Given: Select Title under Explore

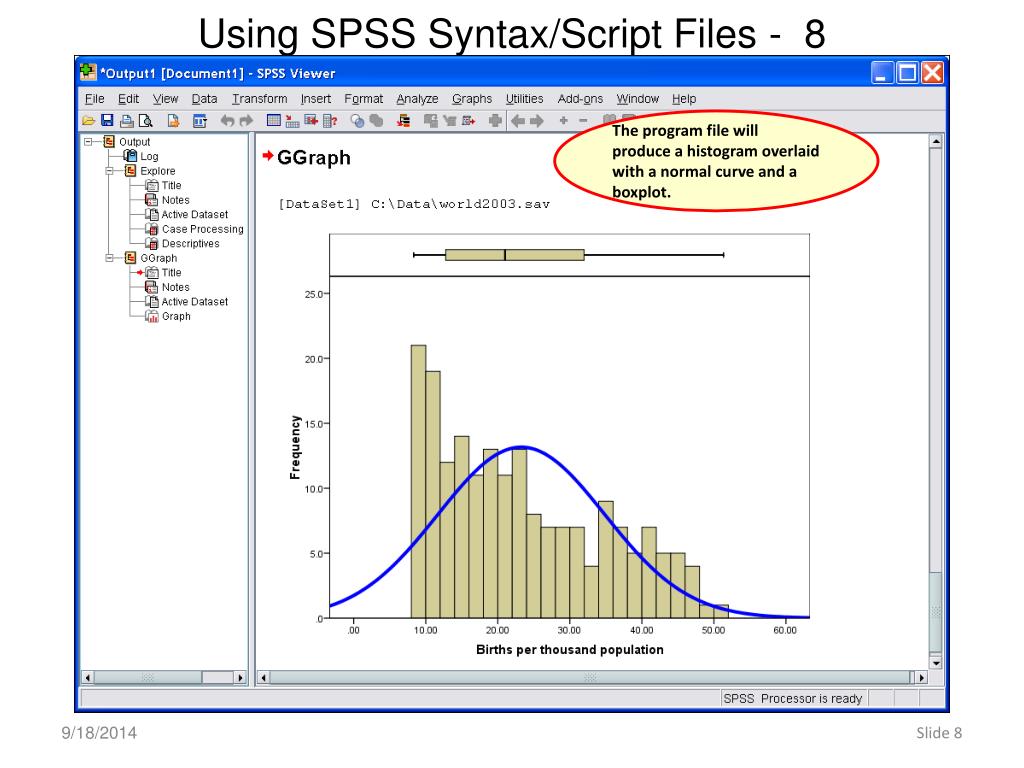Looking at the screenshot, I should pos(171,185).
